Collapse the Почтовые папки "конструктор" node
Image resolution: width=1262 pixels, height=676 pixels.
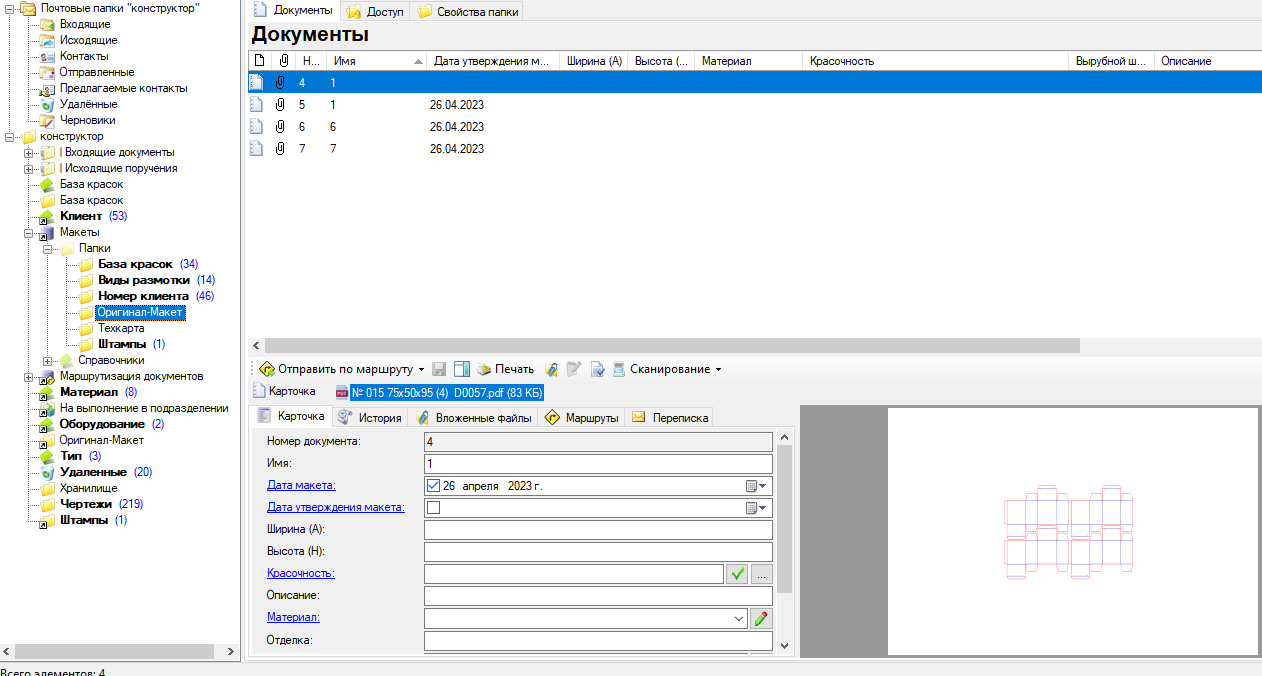pos(10,8)
